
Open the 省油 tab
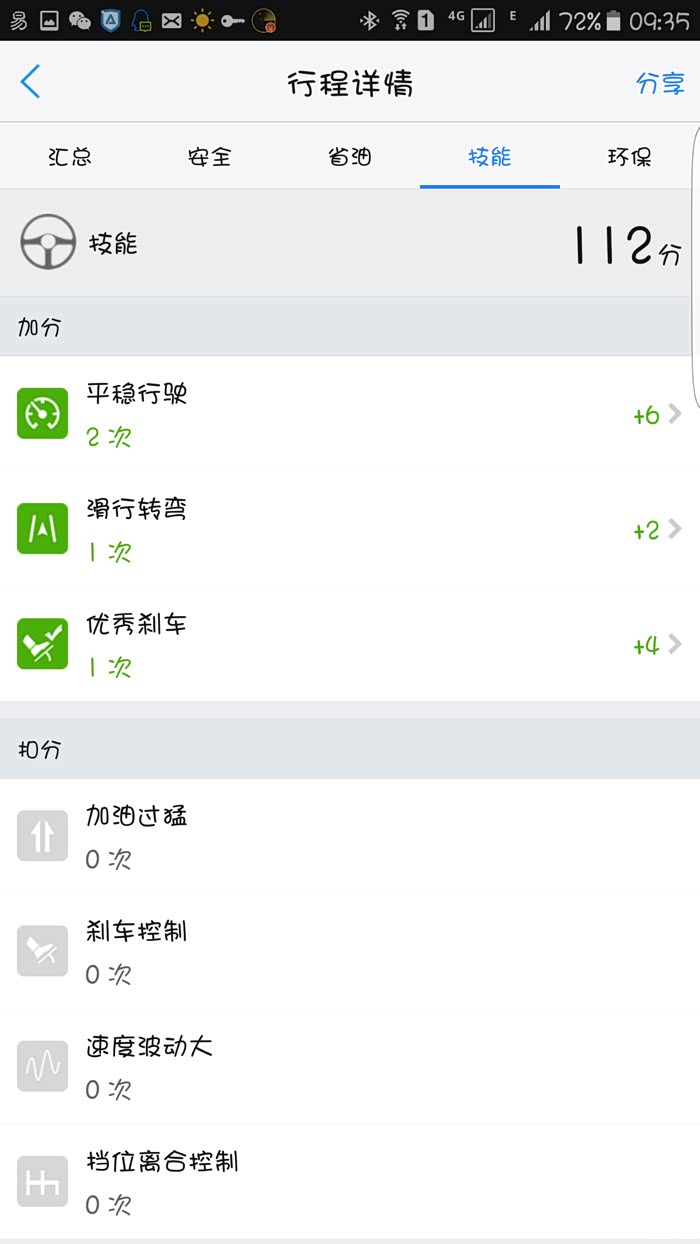click(x=350, y=157)
